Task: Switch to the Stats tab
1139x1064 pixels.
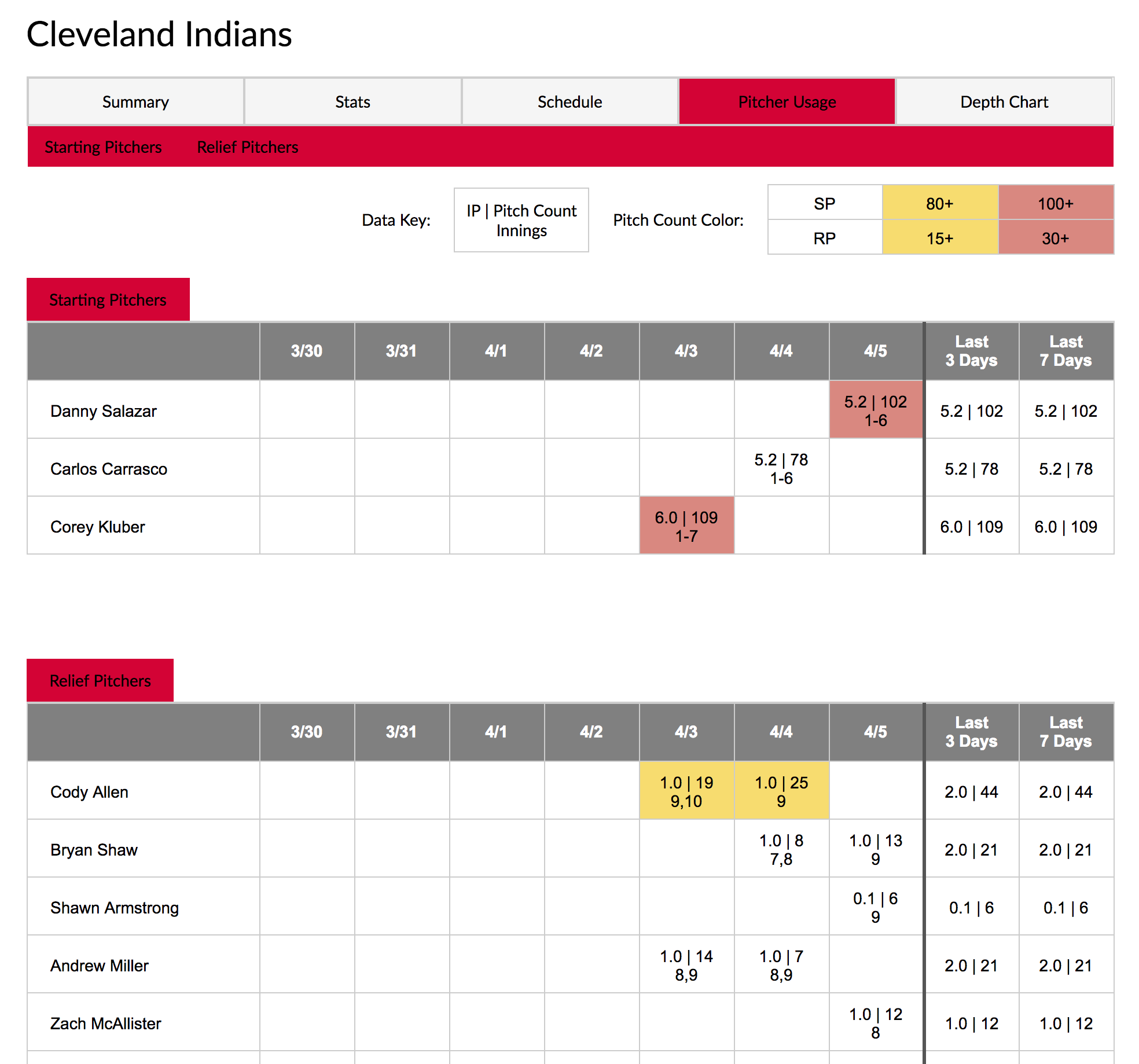Action: [x=352, y=101]
